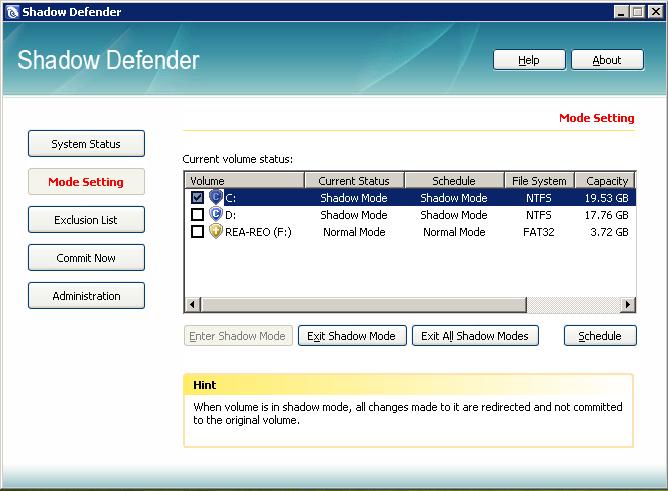The image size is (668, 491).
Task: Click the FAT32 file system cell
Action: click(x=538, y=232)
